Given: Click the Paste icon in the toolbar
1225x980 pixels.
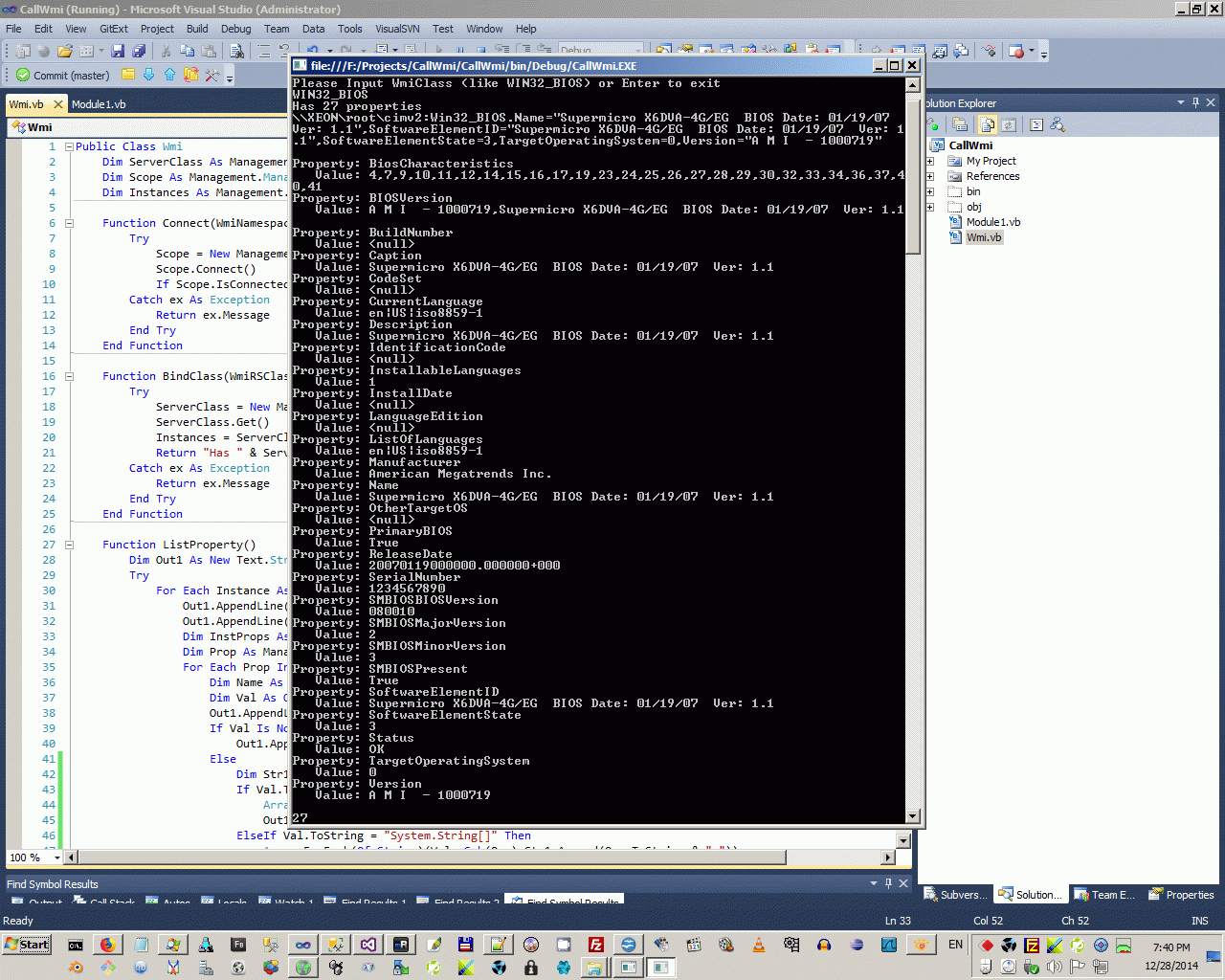Looking at the screenshot, I should point(208,51).
